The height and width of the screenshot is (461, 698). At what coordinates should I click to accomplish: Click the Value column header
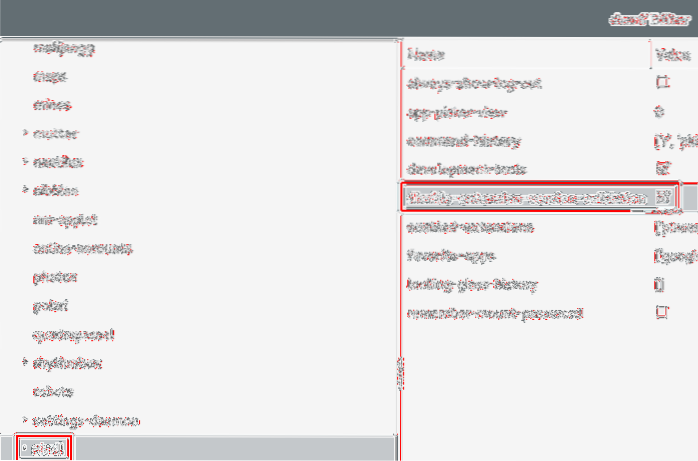click(670, 55)
